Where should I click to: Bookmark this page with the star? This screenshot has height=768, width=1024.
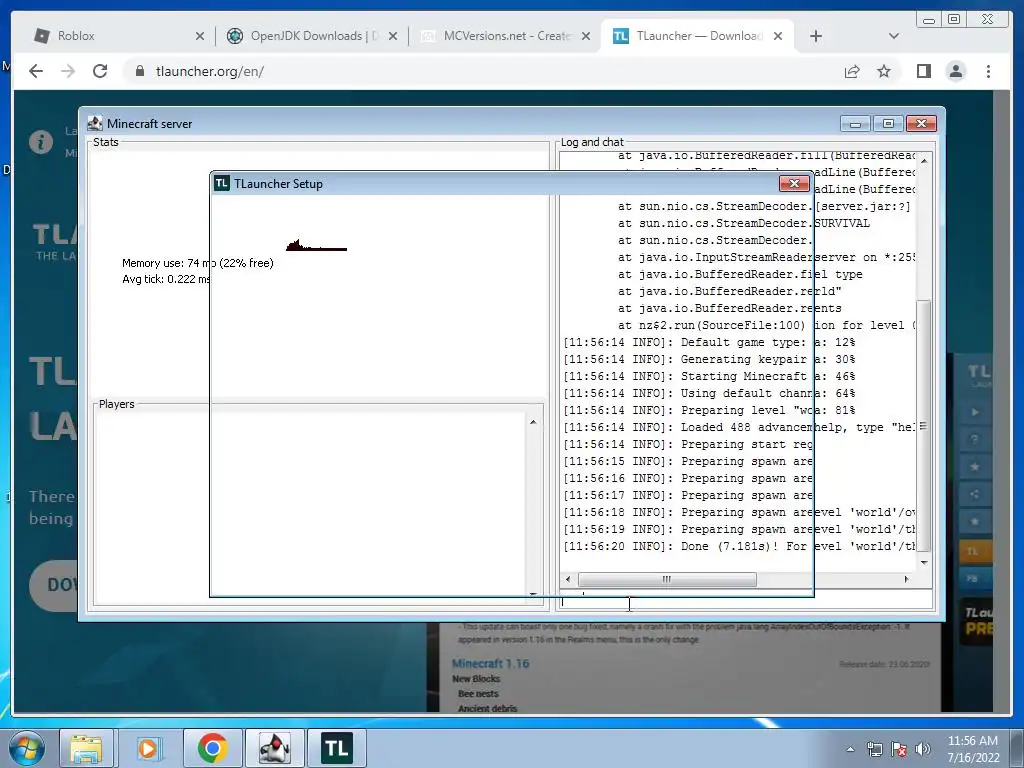click(x=884, y=71)
